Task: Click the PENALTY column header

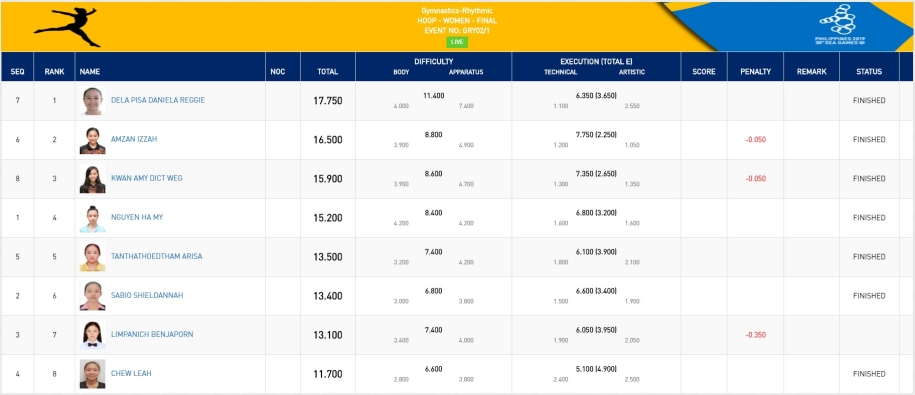Action: coord(756,72)
